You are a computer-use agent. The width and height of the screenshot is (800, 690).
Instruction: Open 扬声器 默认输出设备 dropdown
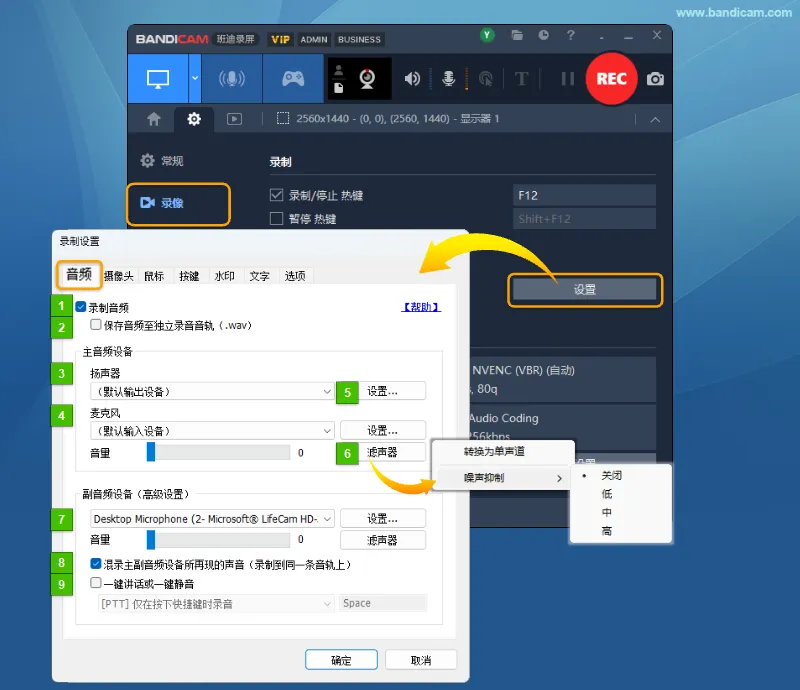point(212,391)
